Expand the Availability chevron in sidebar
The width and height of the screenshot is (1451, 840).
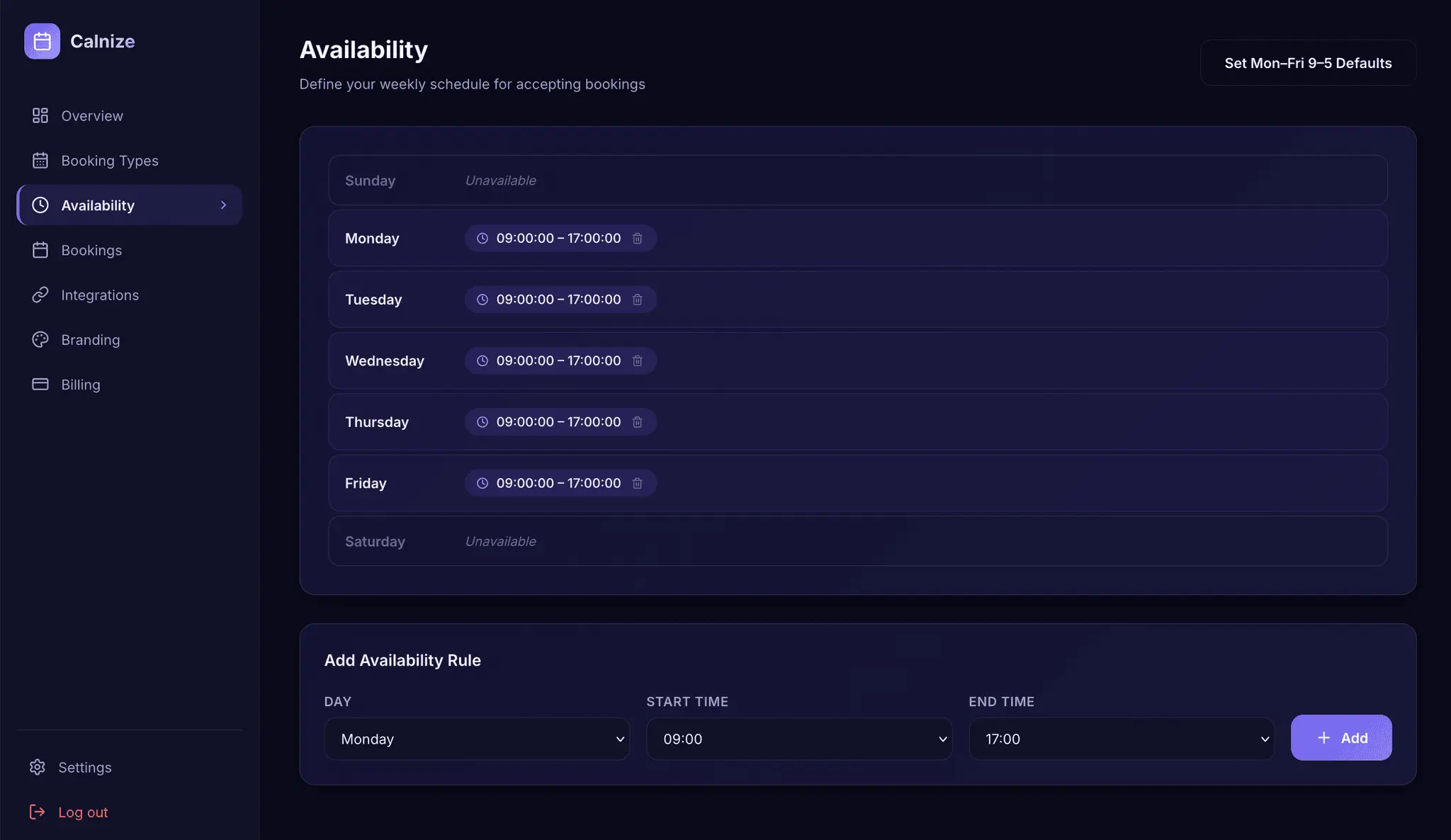click(x=223, y=205)
